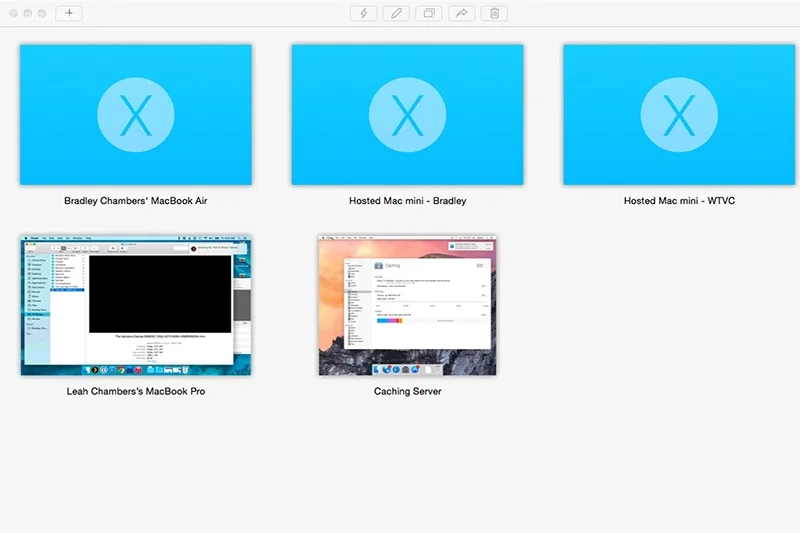Click the duplicate screen icon
The width and height of the screenshot is (800, 533).
(x=429, y=13)
